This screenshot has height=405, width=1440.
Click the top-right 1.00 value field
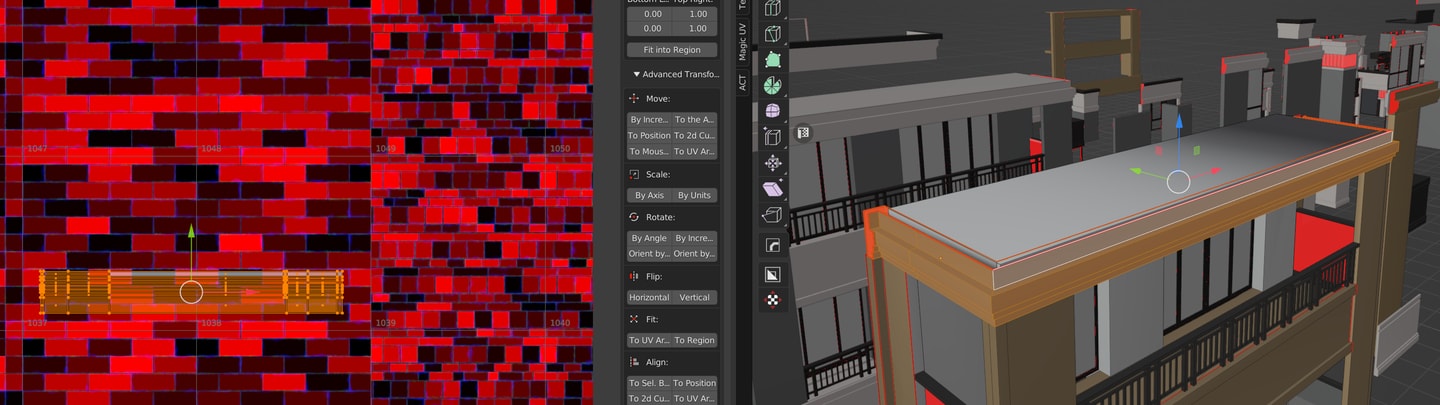click(696, 14)
